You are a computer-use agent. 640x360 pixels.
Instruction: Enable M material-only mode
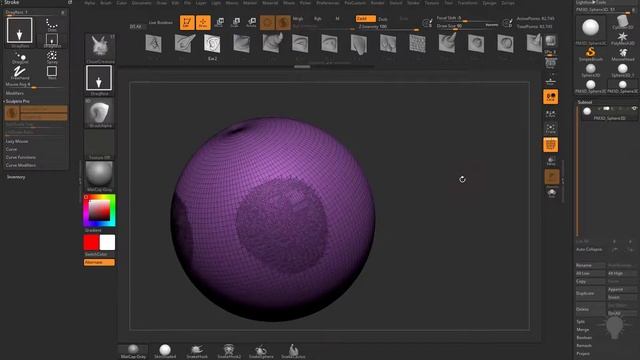337,19
